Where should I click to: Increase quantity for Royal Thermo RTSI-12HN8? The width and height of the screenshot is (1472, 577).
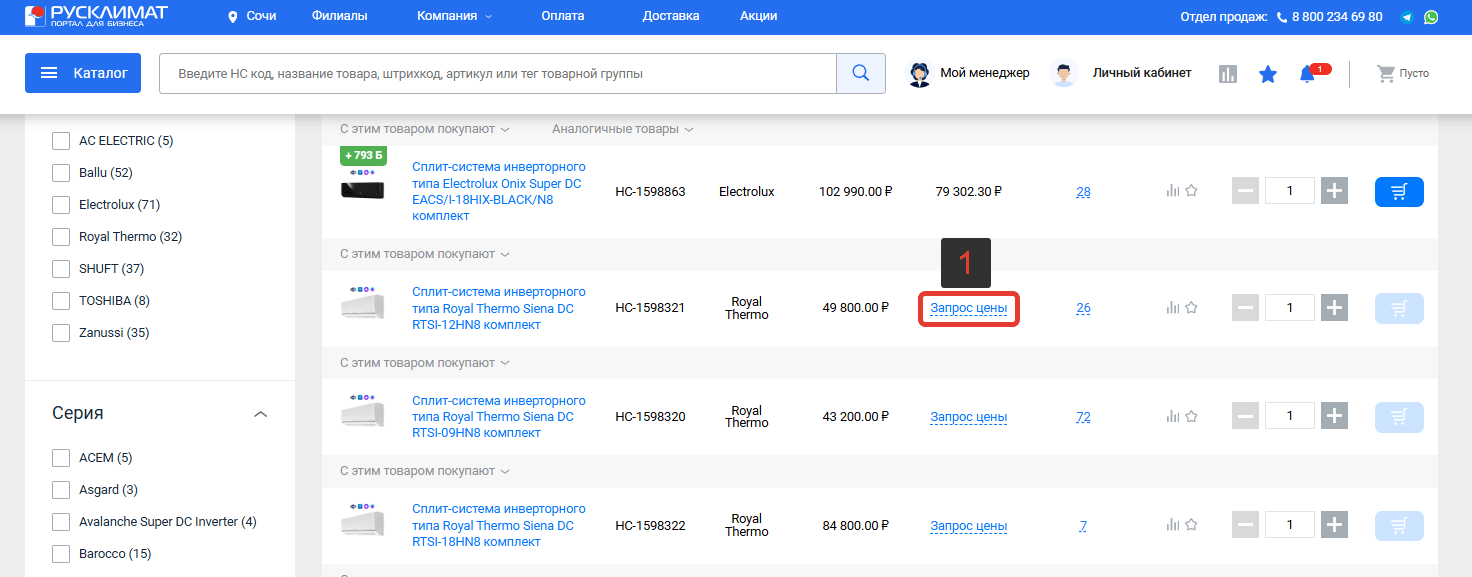(1334, 307)
